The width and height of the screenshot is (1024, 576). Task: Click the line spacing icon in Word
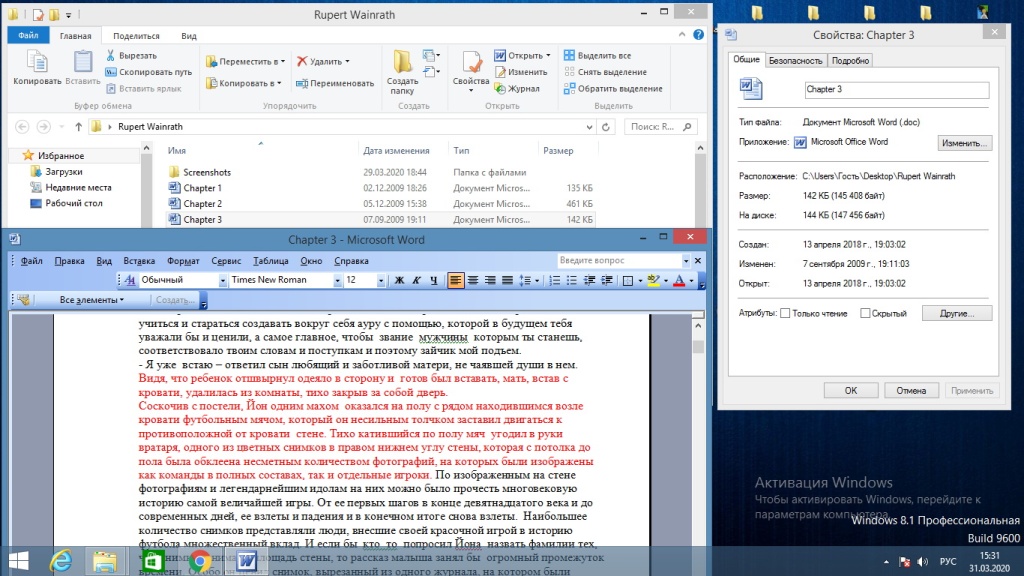524,280
